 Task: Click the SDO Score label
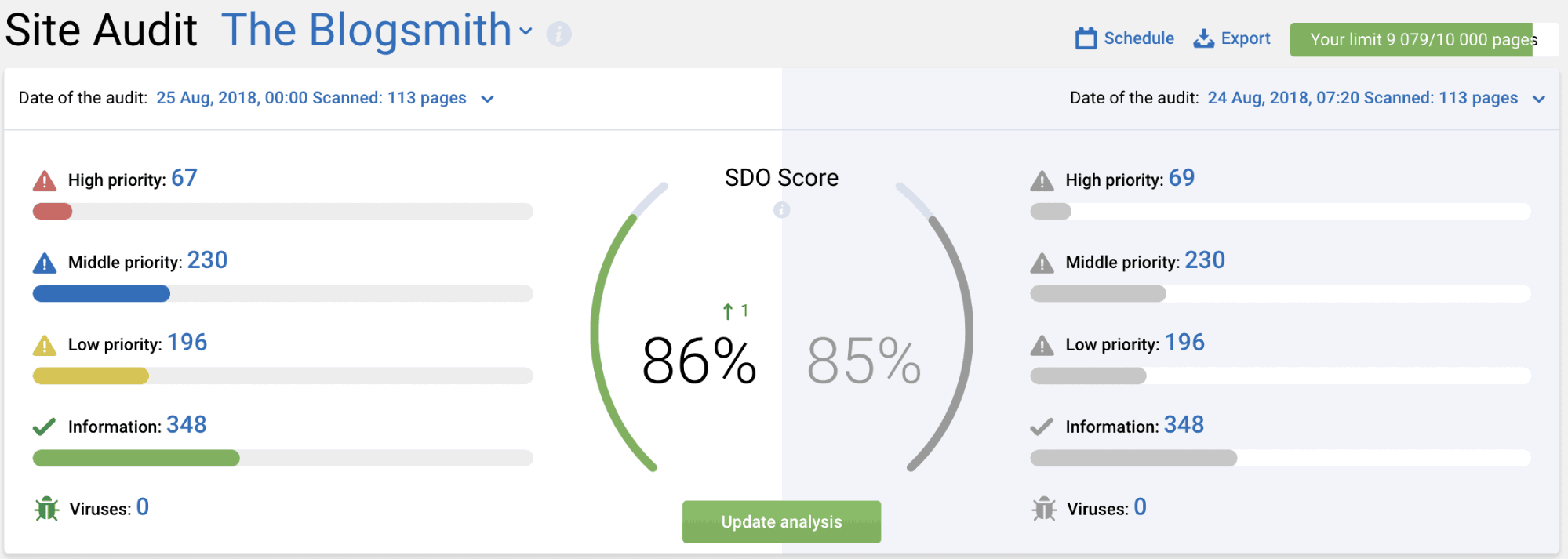[781, 178]
